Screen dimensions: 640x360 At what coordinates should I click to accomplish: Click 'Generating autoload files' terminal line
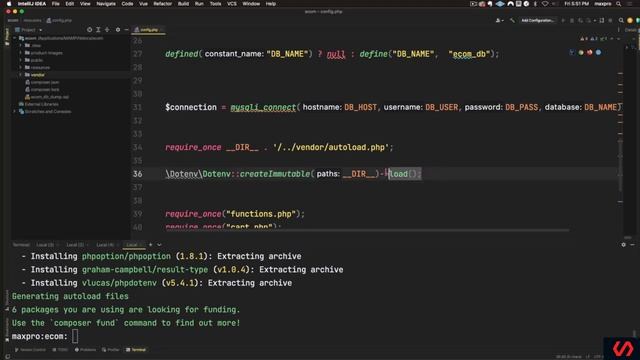(70, 296)
